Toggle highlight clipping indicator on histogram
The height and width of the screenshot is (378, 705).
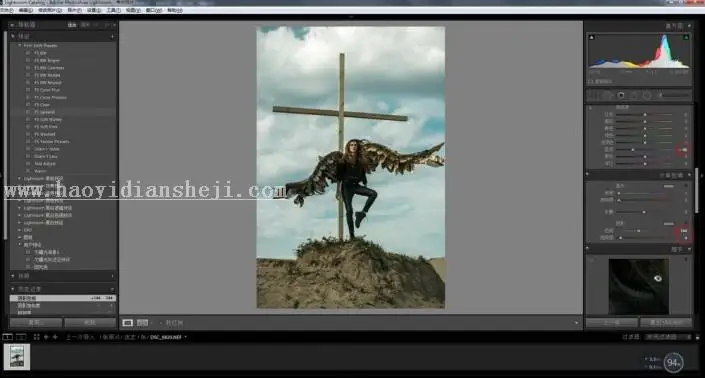coord(687,38)
